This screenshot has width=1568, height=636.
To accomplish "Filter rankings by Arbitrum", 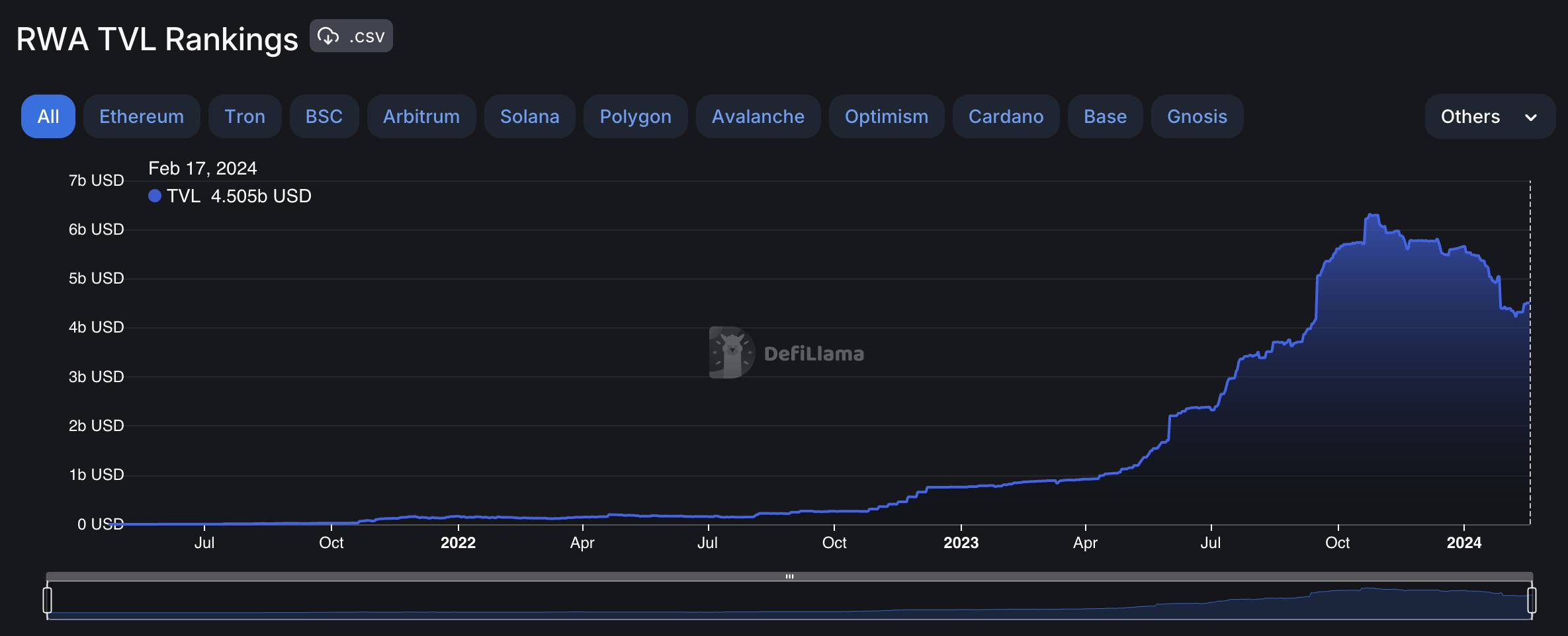I will [x=421, y=116].
